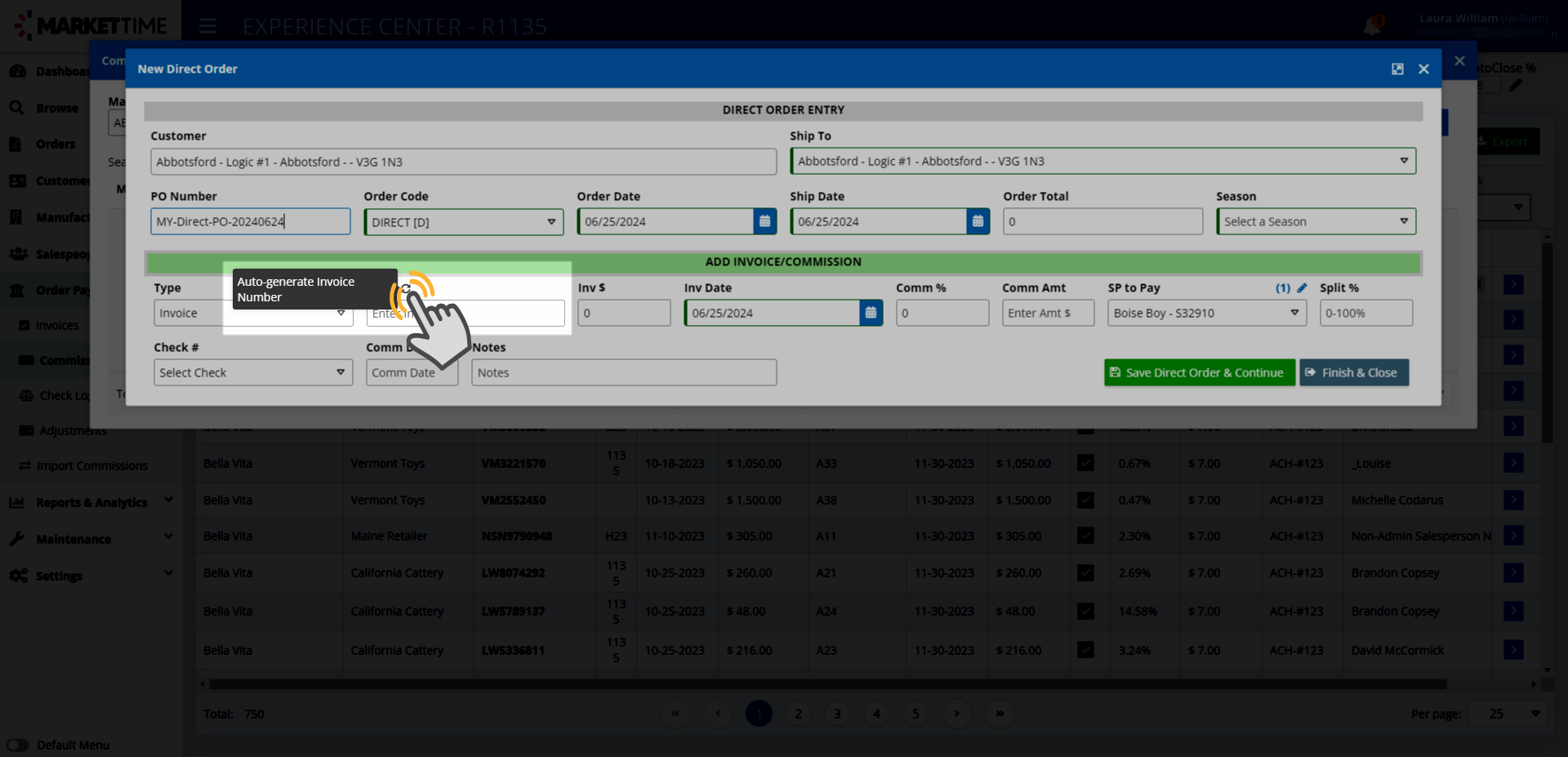1568x757 pixels.
Task: Click Save Direct Order & Continue
Action: (x=1200, y=372)
